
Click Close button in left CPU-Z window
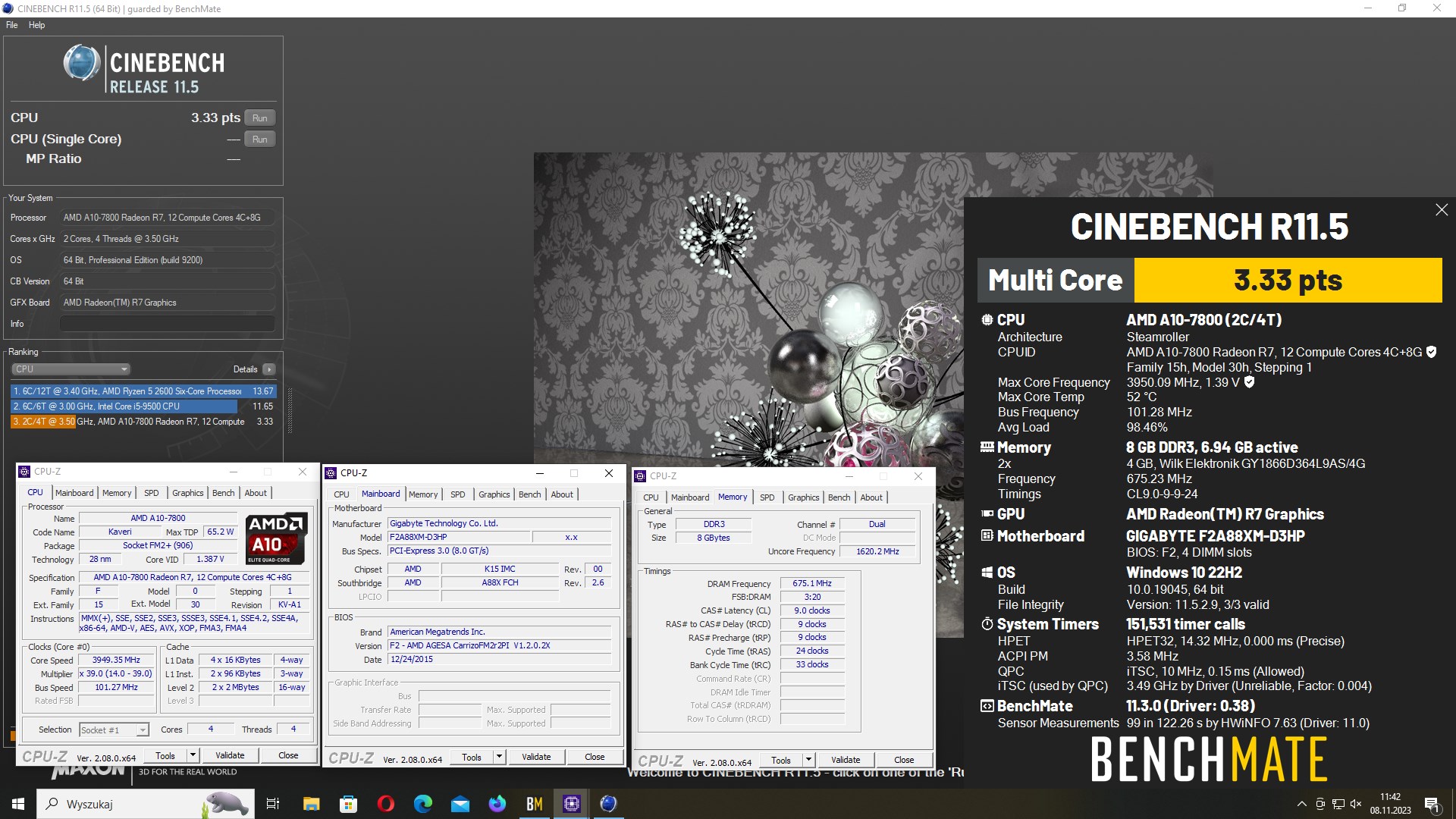click(288, 755)
